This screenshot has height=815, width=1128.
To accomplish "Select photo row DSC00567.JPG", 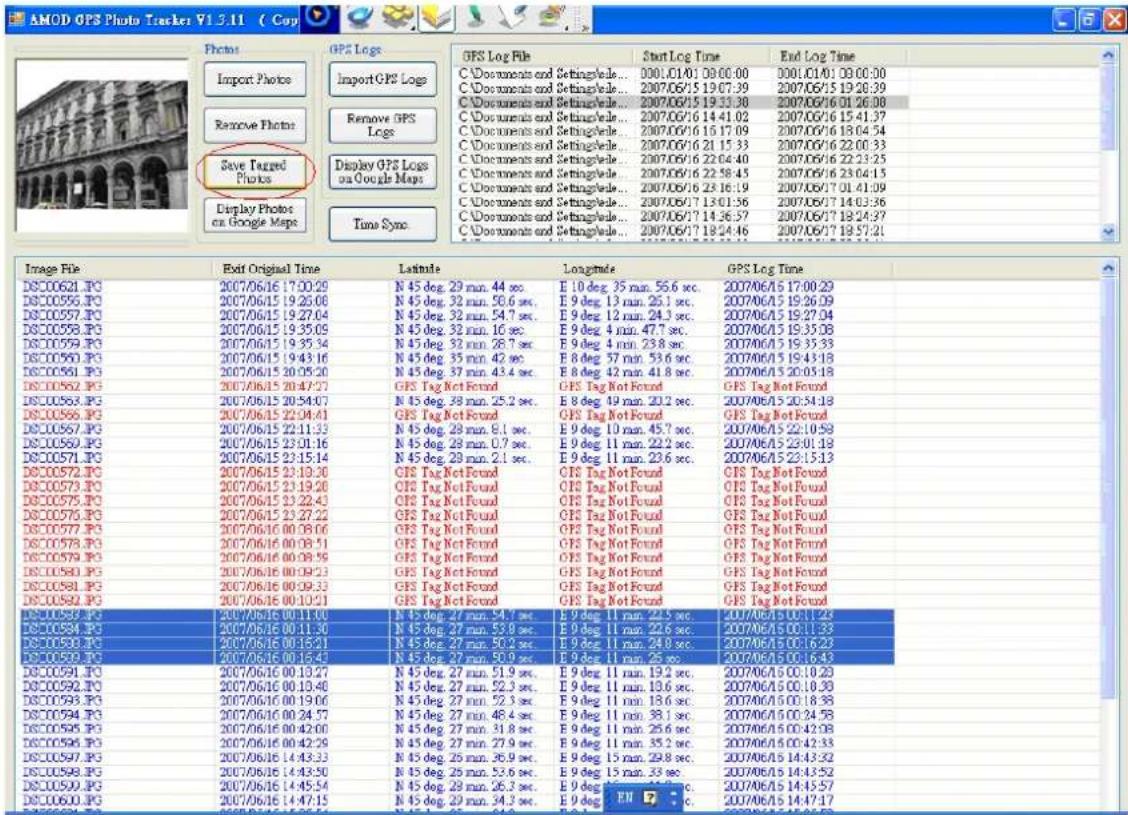I will 457,429.
